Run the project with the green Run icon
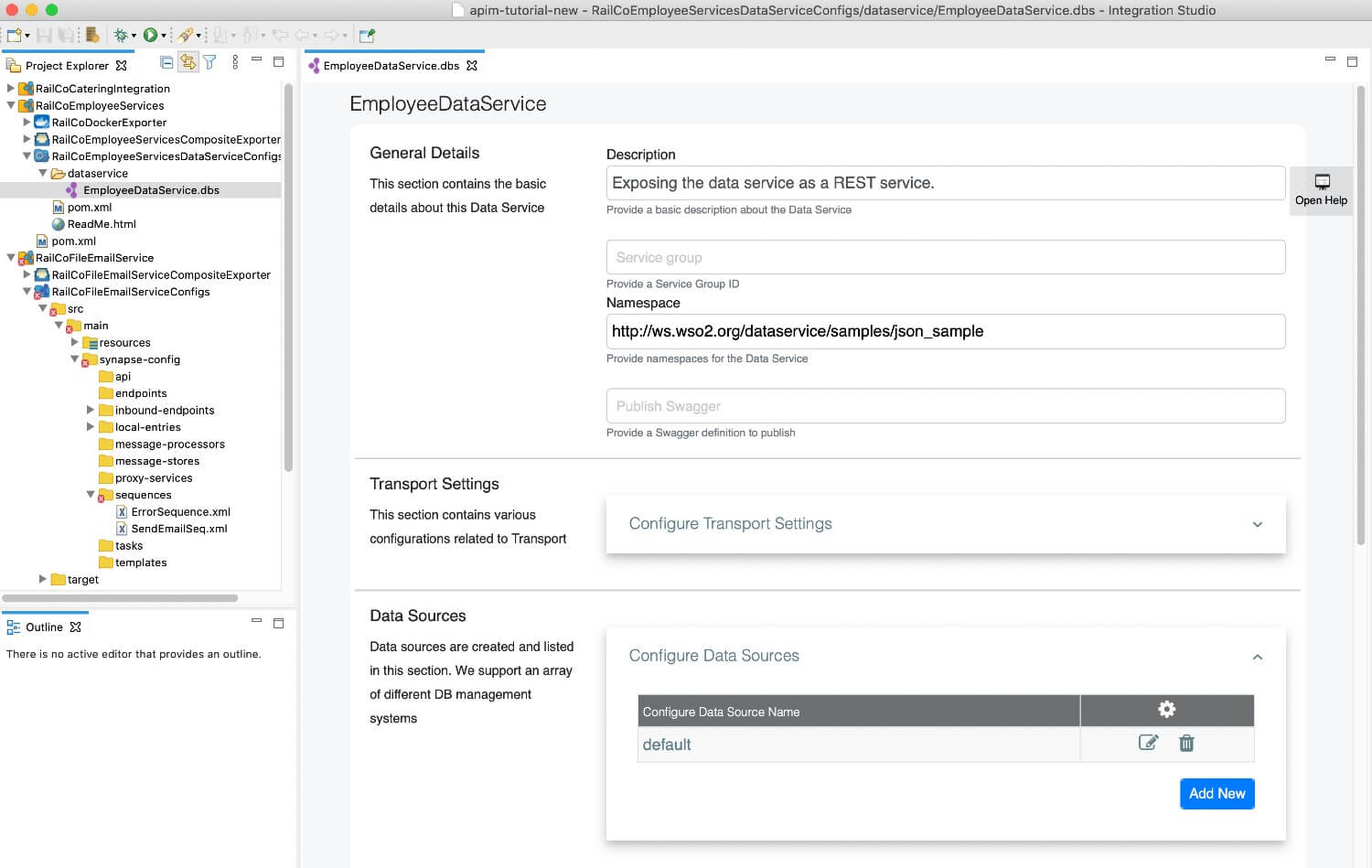Viewport: 1372px width, 868px height. pyautogui.click(x=151, y=34)
